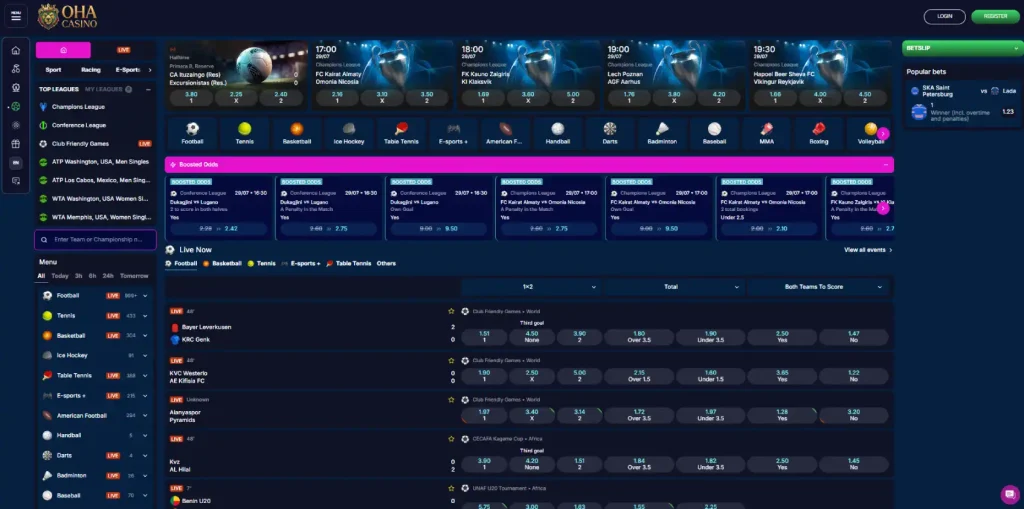Open the gift promotions icon in rail

coord(16,144)
